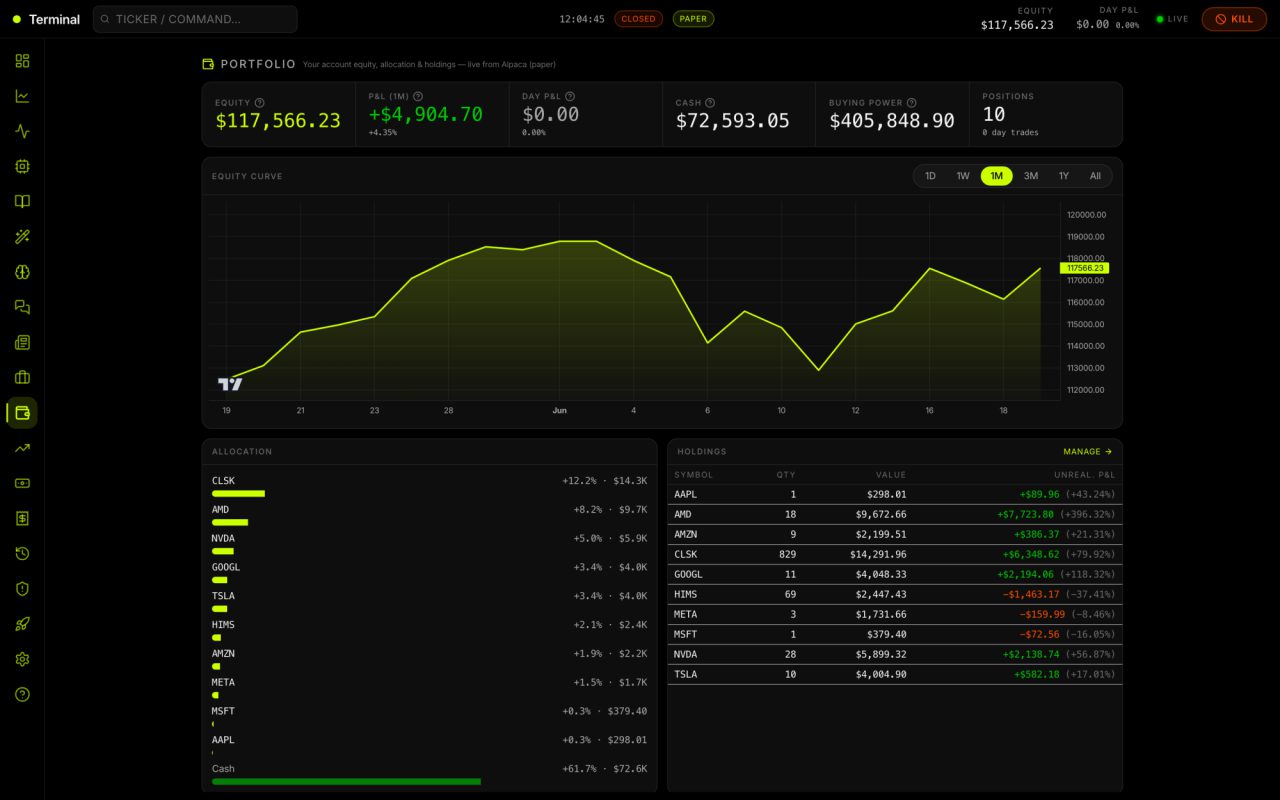Click the Terminal logo title

[54, 19]
